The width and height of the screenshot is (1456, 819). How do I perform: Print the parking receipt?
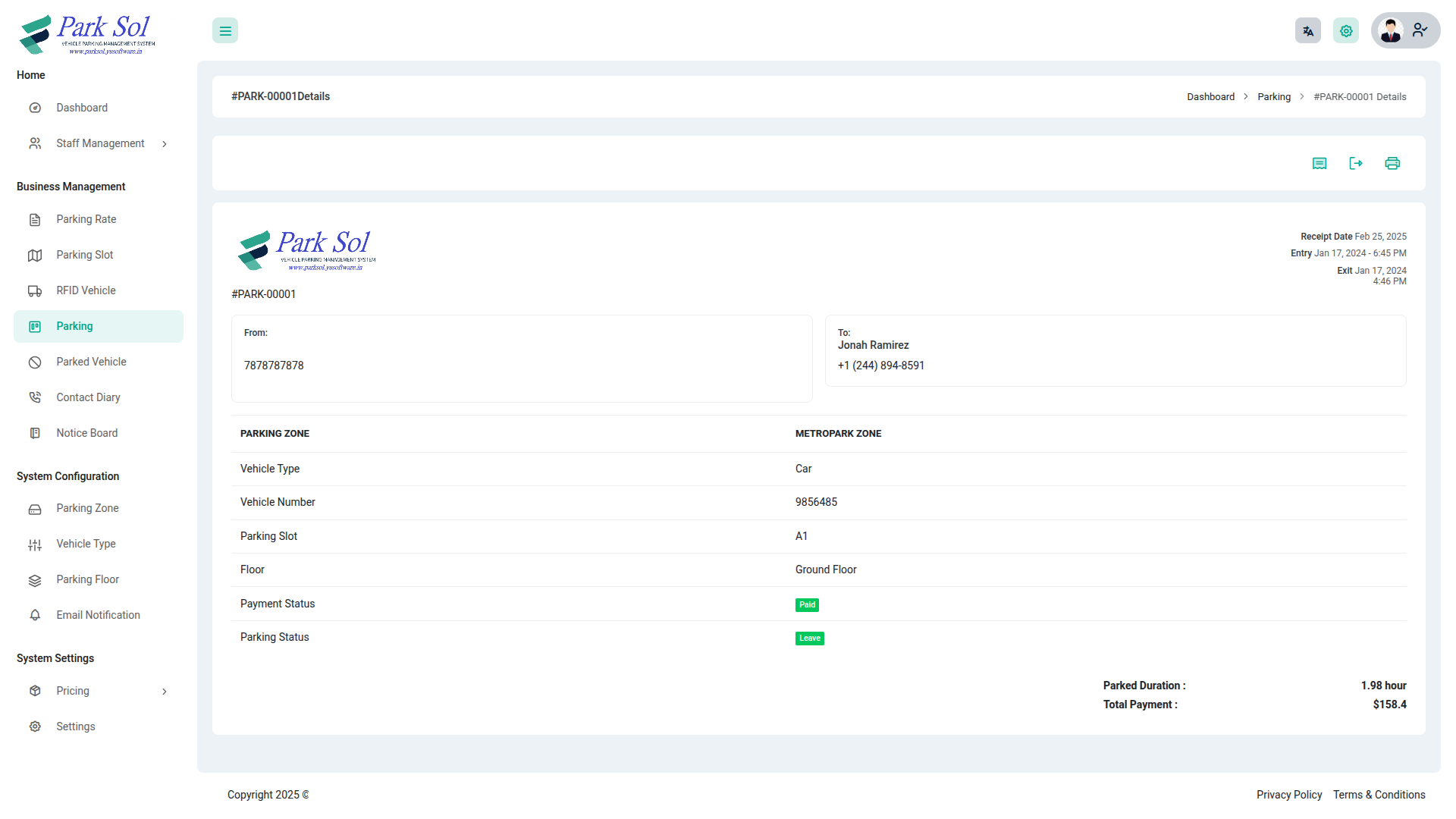point(1392,164)
